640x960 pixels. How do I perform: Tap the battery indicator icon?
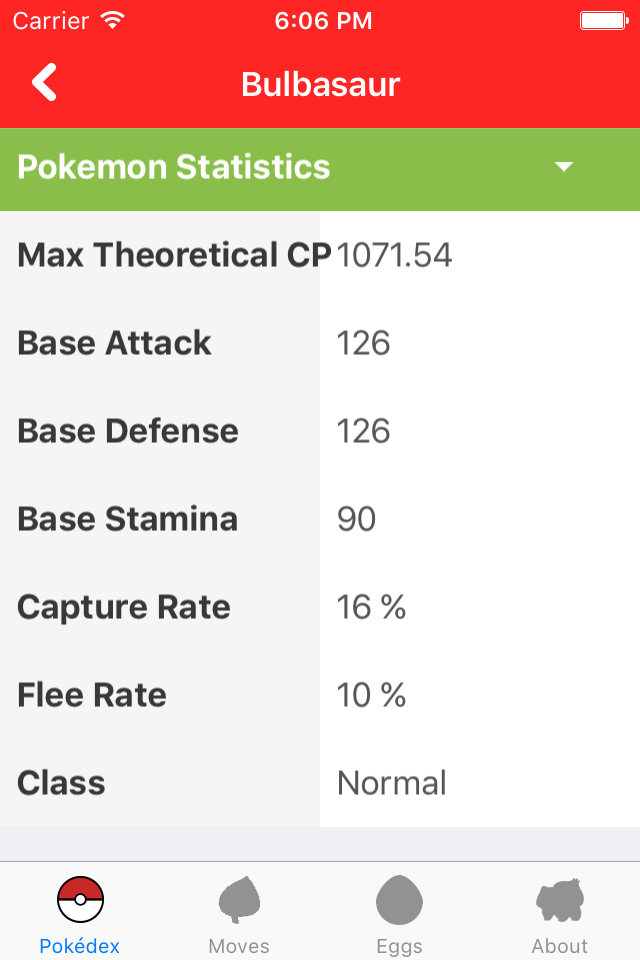tap(604, 21)
